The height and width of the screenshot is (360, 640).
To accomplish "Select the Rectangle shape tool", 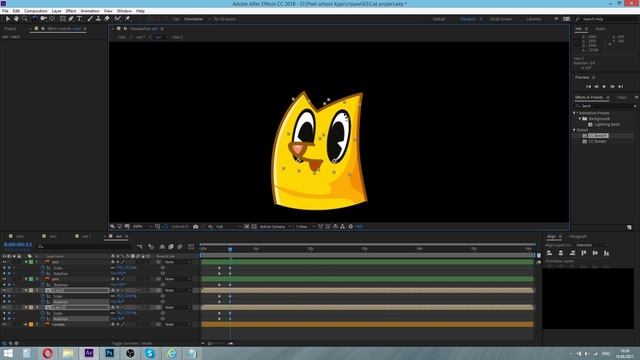I will [62, 19].
